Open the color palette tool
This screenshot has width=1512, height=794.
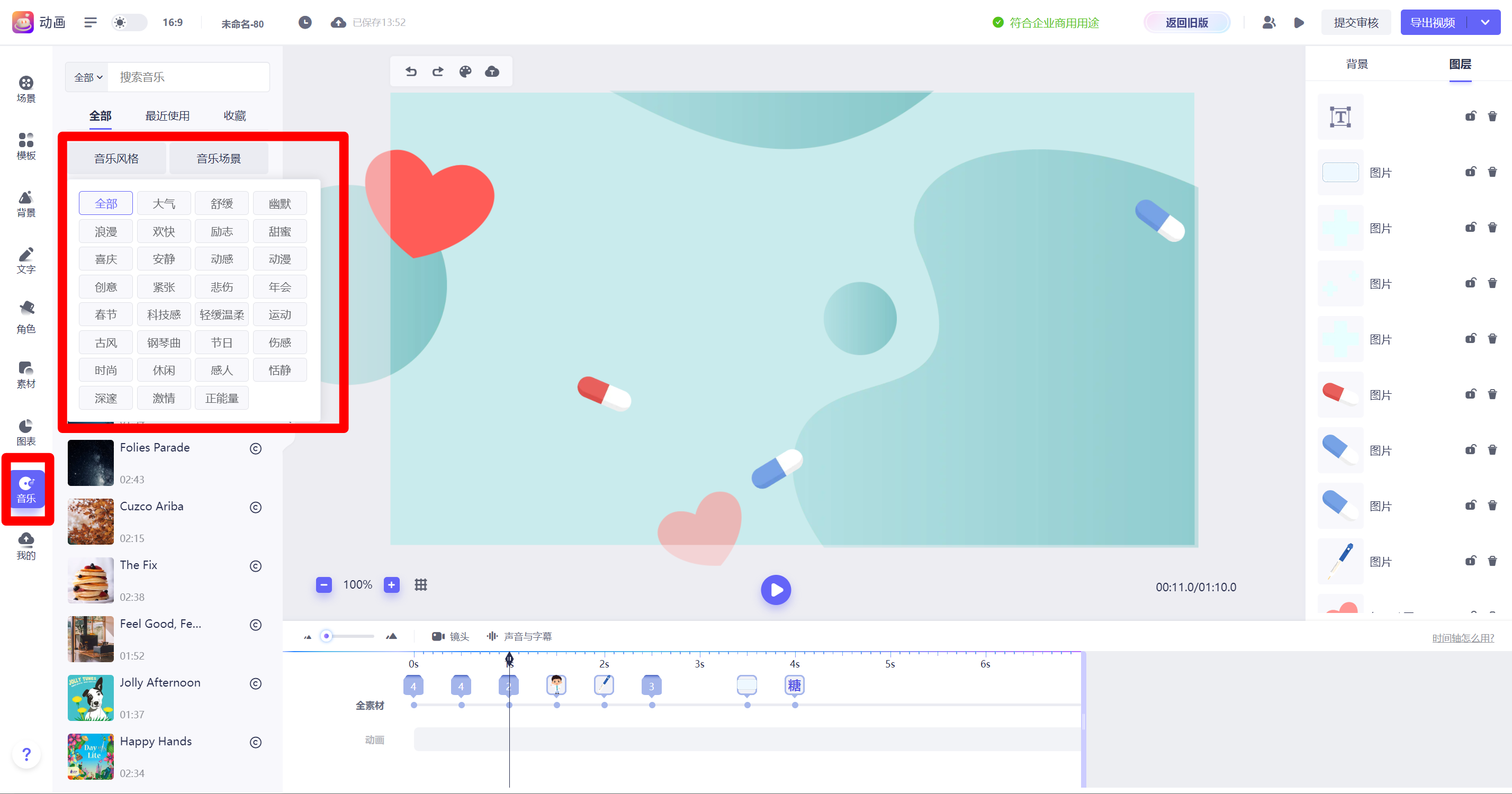tap(465, 71)
